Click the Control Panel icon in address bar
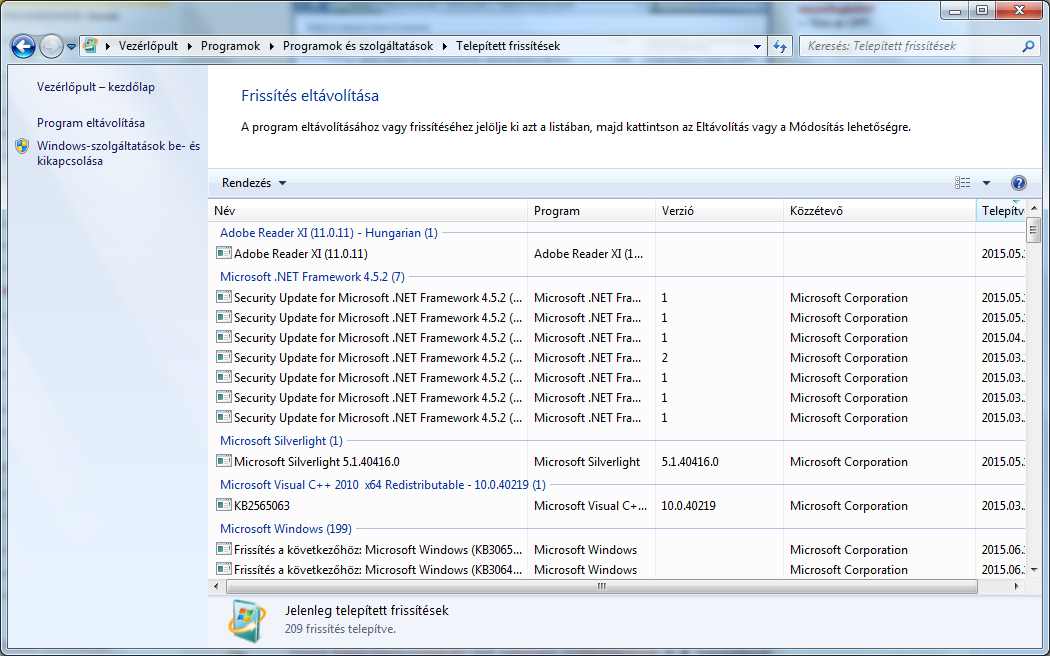The image size is (1050, 656). pyautogui.click(x=90, y=46)
